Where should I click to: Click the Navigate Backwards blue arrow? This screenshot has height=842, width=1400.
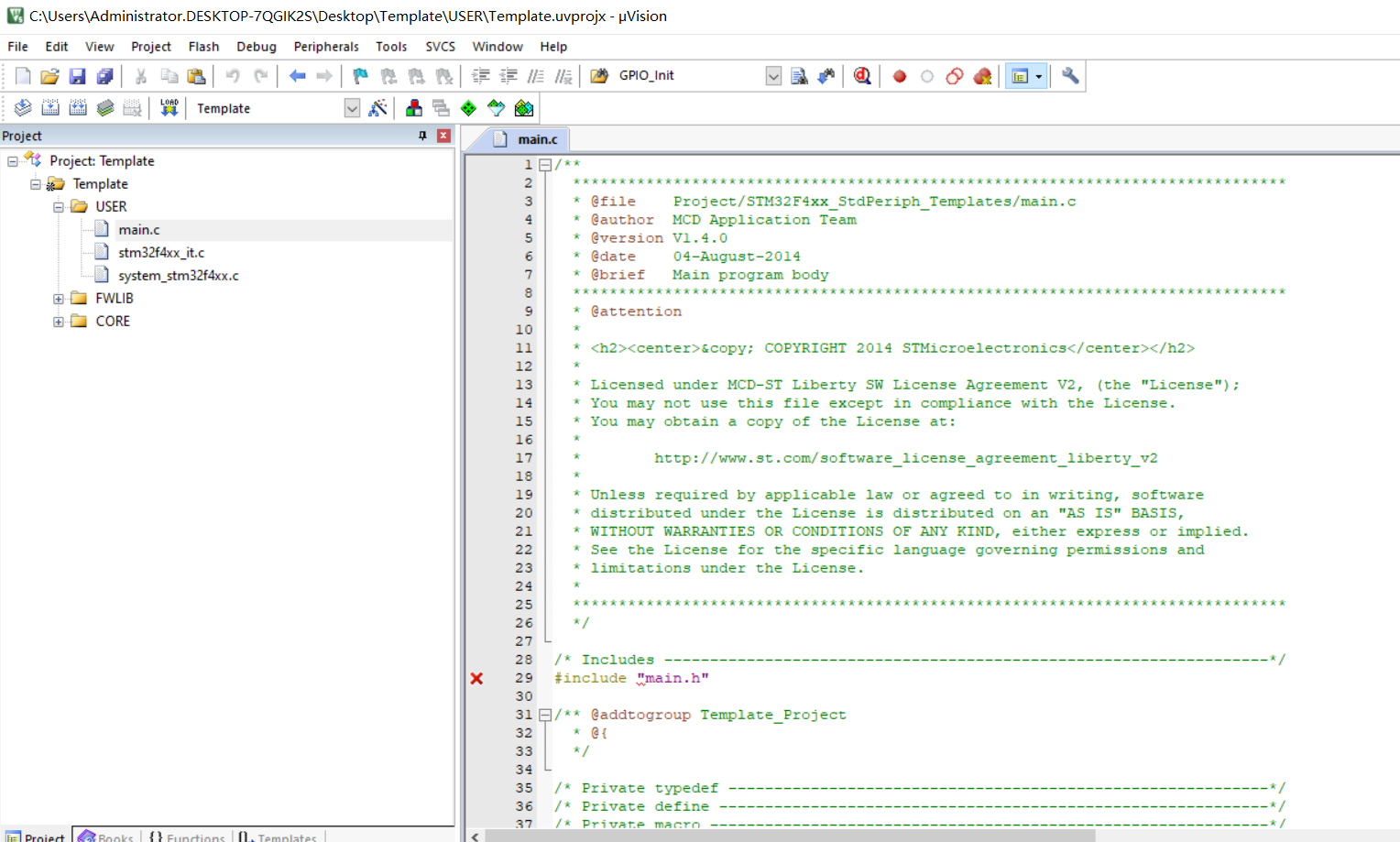[x=297, y=76]
